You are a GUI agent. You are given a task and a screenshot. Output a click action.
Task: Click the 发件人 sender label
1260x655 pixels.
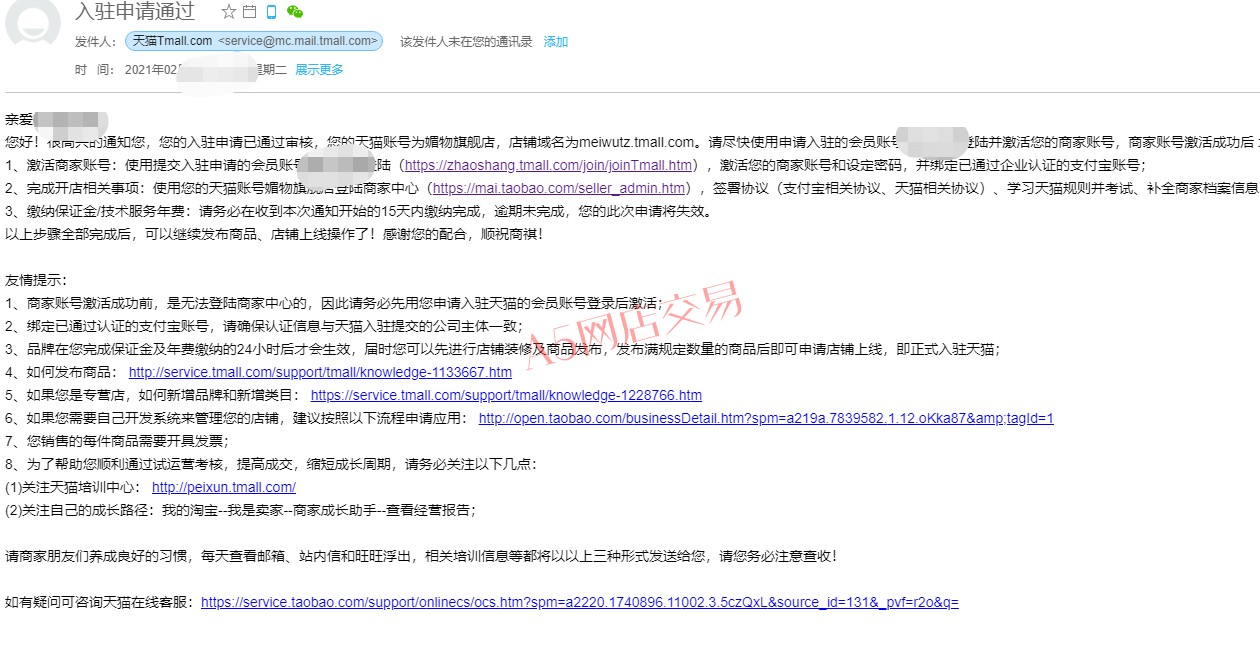point(95,42)
